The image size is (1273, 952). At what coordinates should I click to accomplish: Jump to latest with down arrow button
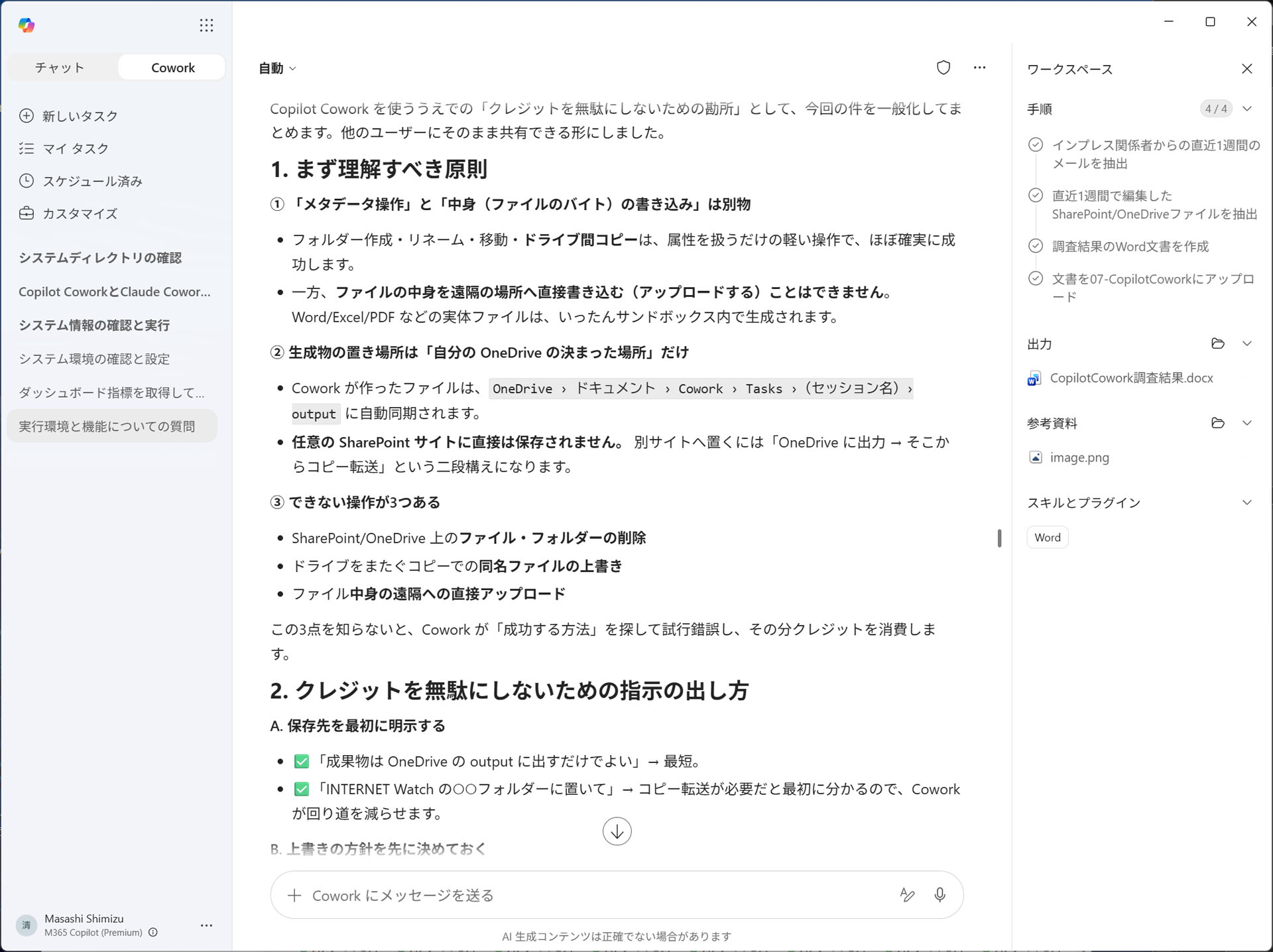[617, 831]
